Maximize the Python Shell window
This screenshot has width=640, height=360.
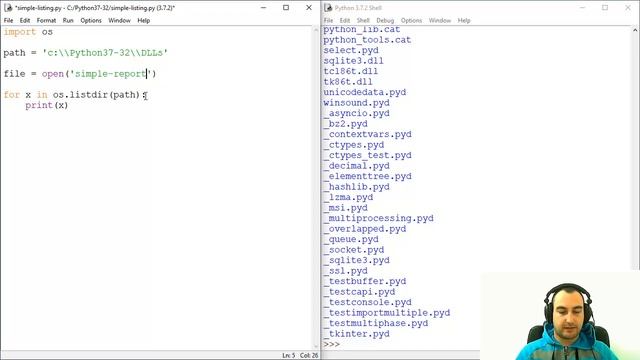(605, 8)
